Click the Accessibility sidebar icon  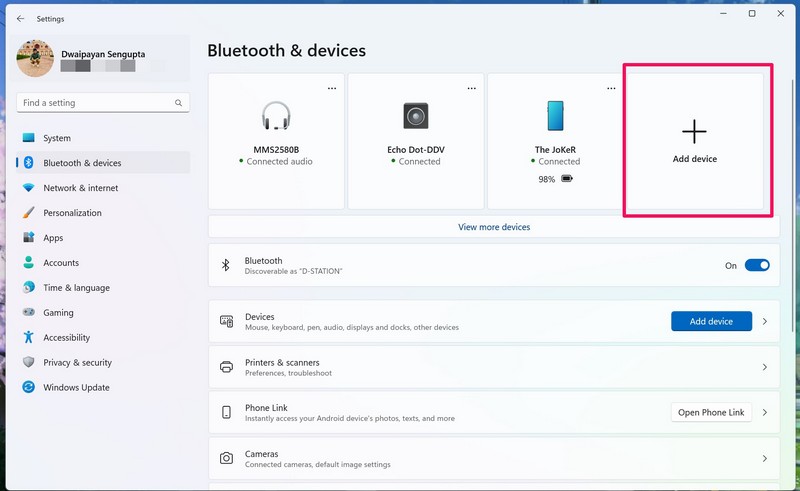(29, 337)
